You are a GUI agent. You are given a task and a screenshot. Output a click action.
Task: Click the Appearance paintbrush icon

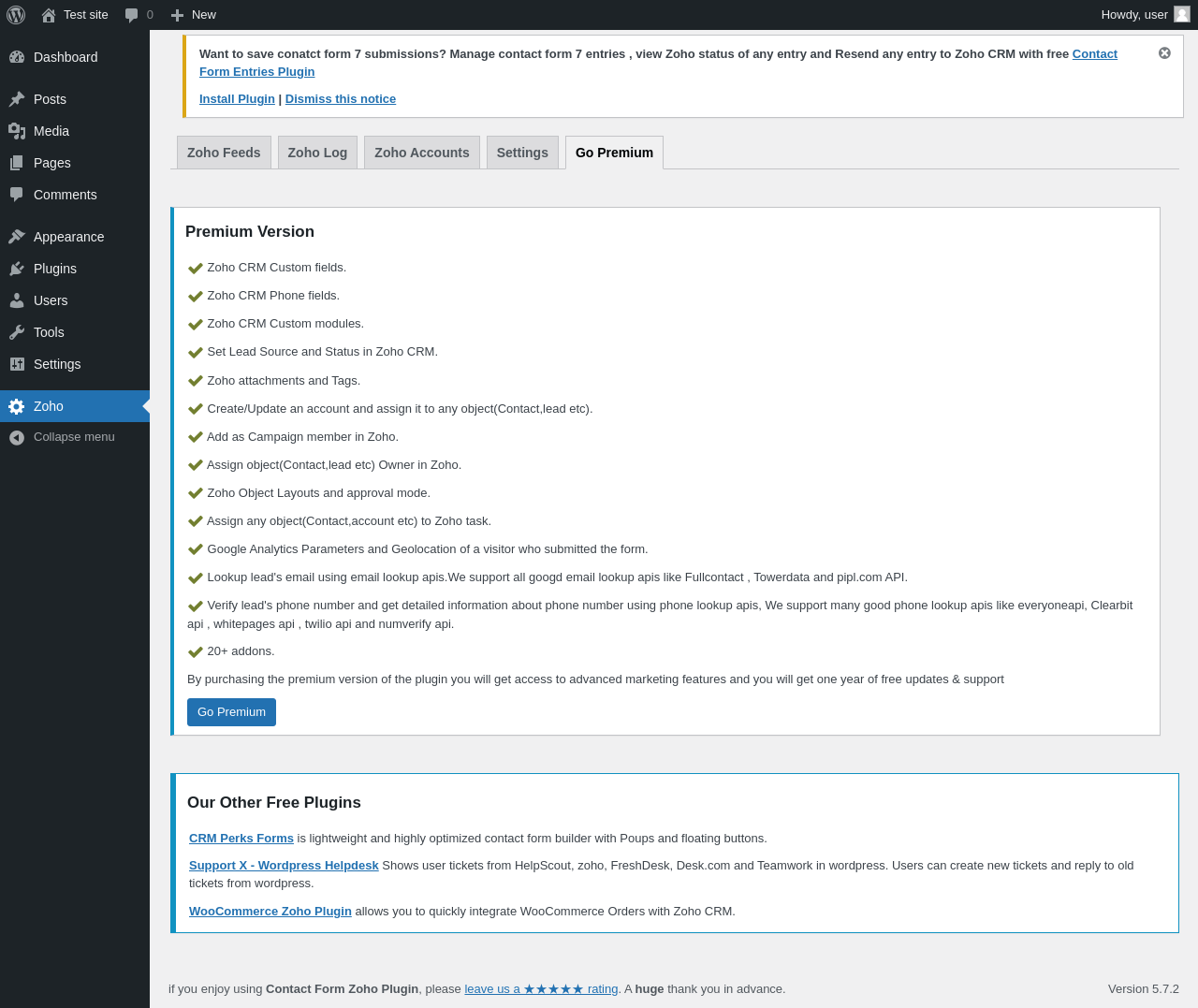[17, 237]
